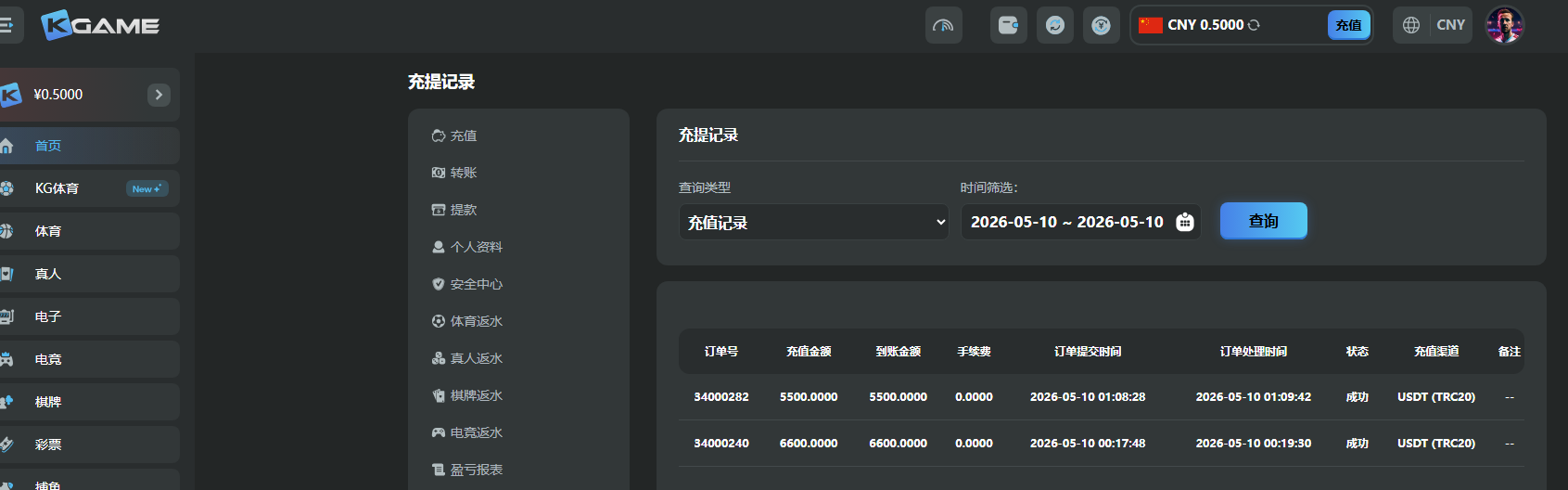Screen dimensions: 1568x490
Task: Click the yen withdrawal icon in header
Action: [1101, 25]
